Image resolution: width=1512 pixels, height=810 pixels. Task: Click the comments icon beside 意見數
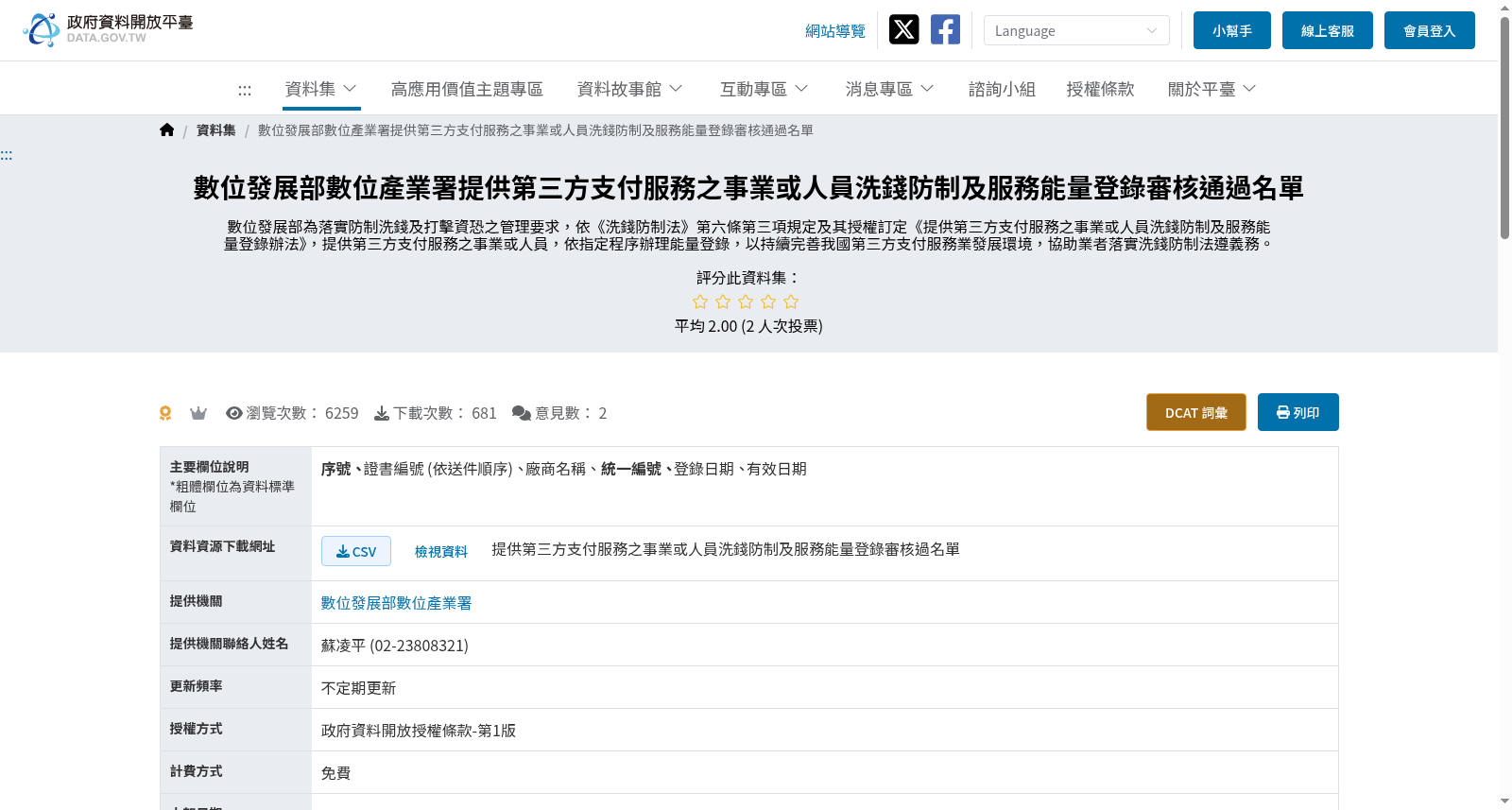(522, 413)
